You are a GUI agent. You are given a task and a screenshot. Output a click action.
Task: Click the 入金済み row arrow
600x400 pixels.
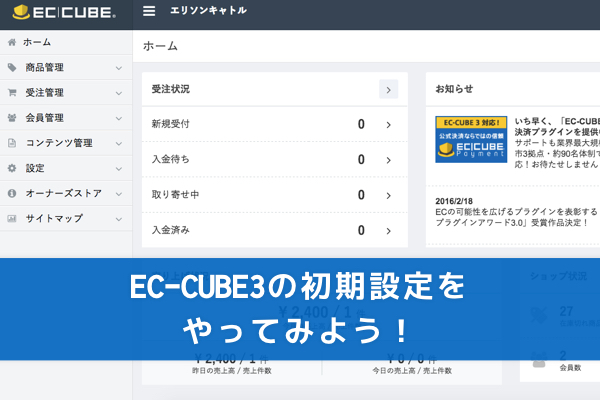click(388, 231)
